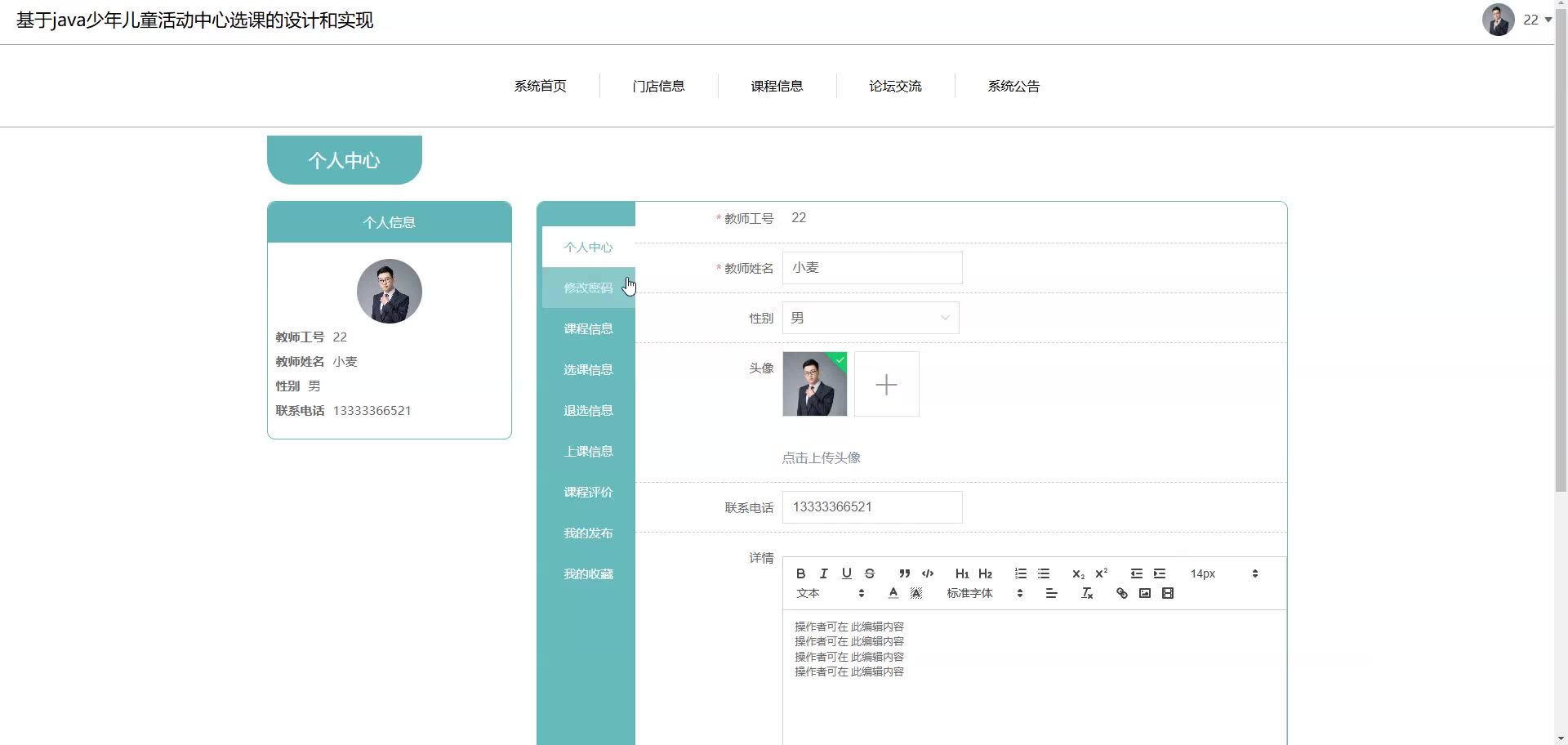This screenshot has width=1568, height=745.
Task: Open the 标准字体 font family dropdown
Action: click(984, 594)
